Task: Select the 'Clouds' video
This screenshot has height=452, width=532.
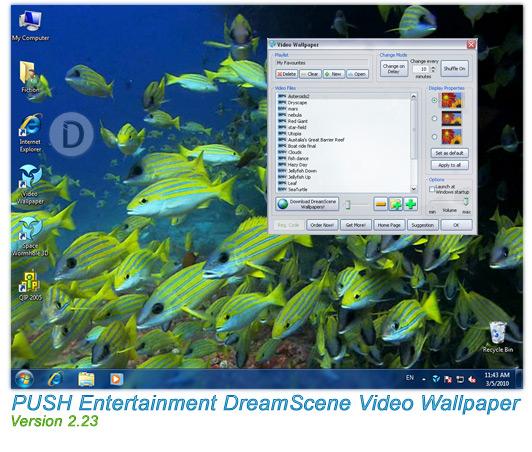Action: coord(343,152)
